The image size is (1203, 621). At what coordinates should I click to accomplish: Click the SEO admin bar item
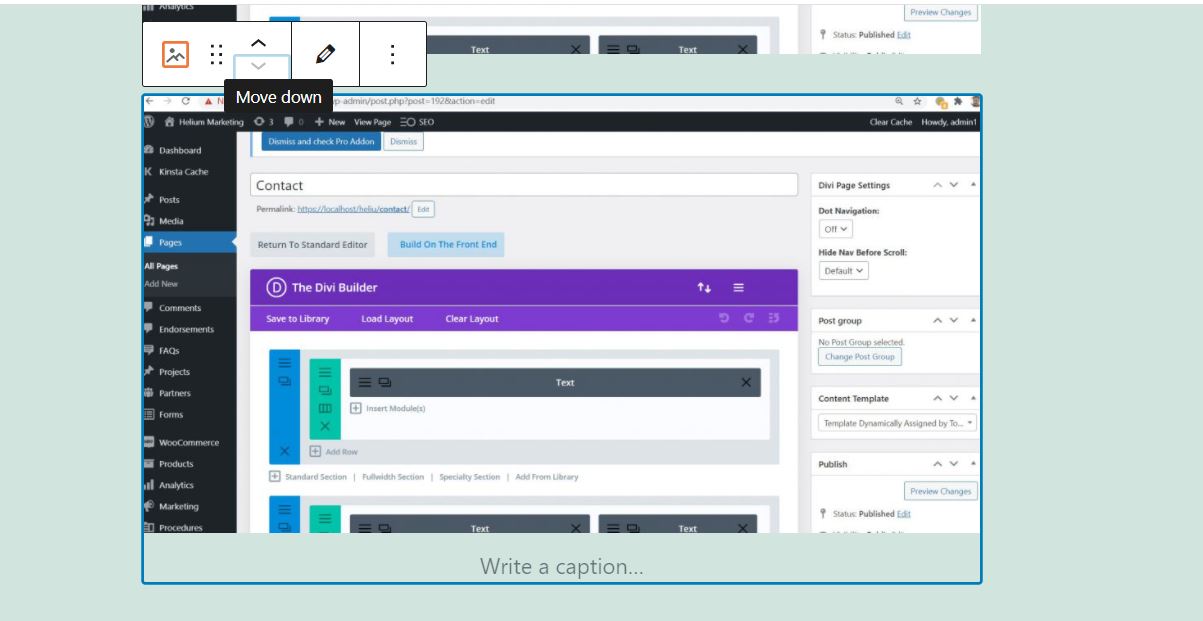417,122
